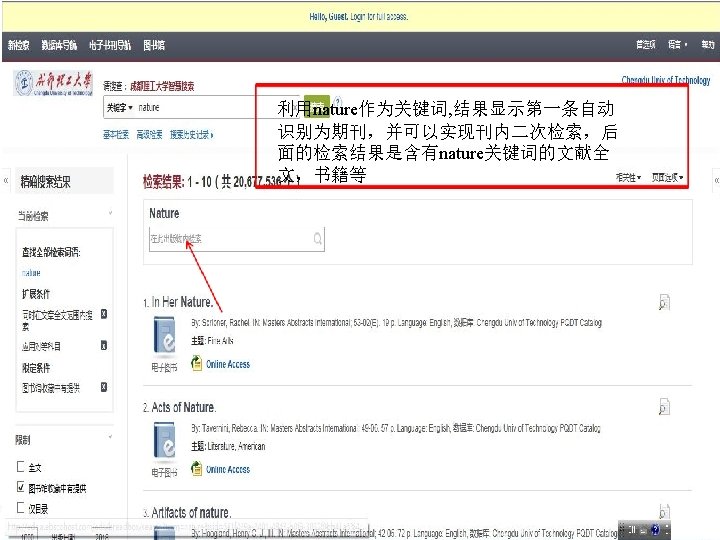The image size is (720, 540).
Task: Collapse the 限制 limit-to section
Action: click(x=110, y=437)
